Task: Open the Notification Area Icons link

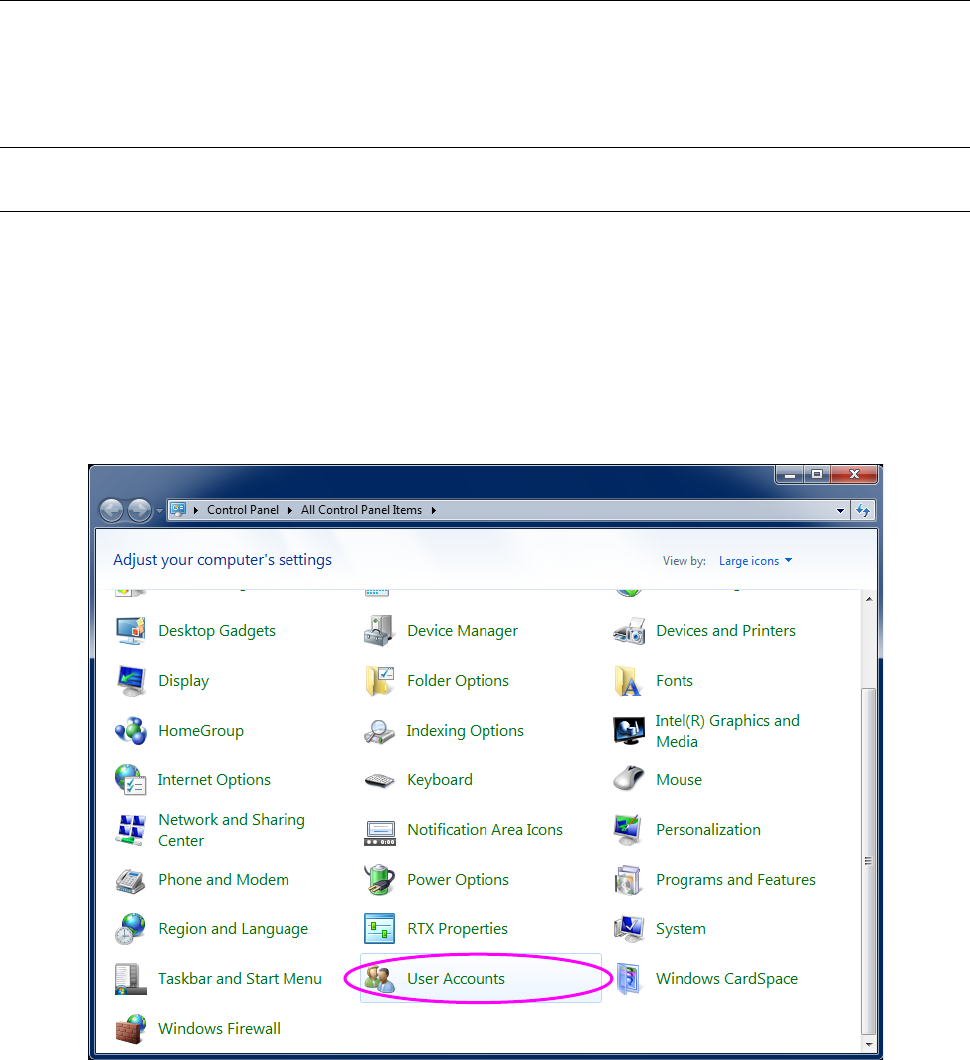Action: (x=485, y=830)
